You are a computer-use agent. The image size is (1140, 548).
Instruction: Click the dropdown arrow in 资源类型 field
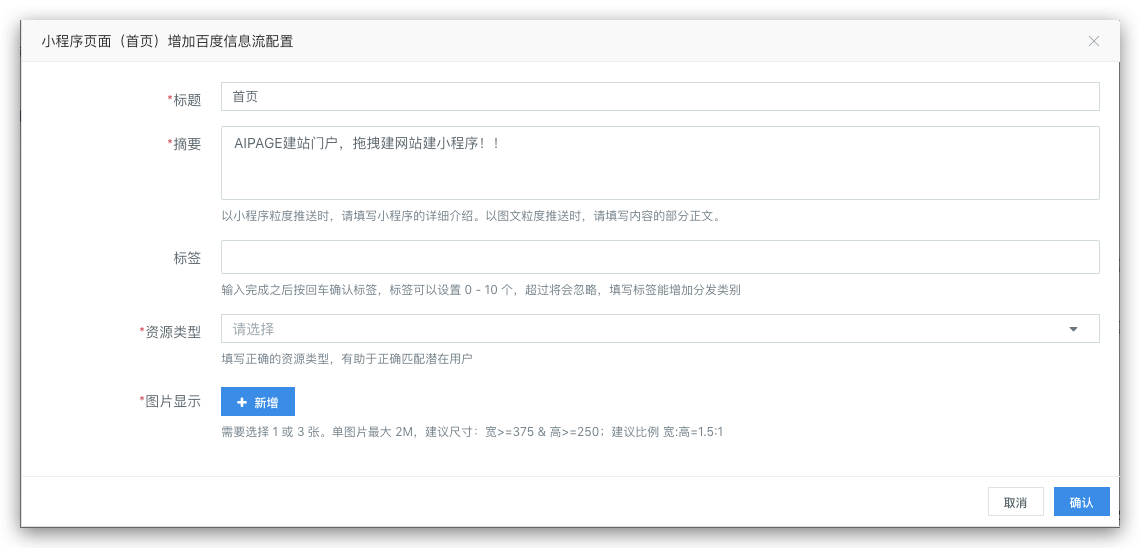click(1073, 329)
